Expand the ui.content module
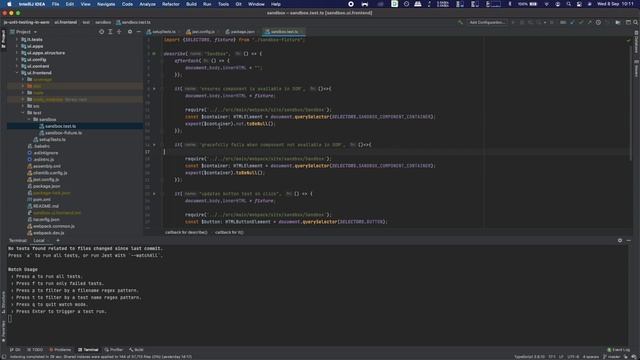The image size is (640, 360). pos(17,66)
